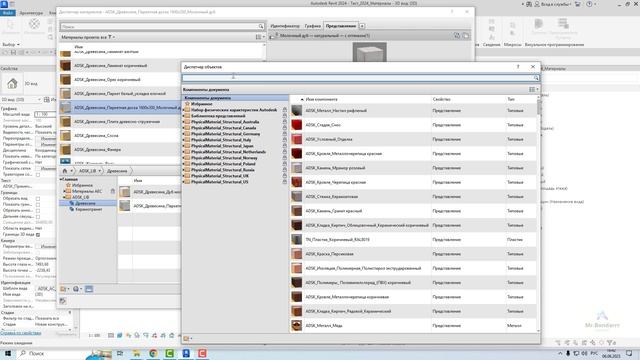The height and width of the screenshot is (360, 640).
Task: Pick ADSK_Кровля_Металлочерепица красная thumbnail
Action: [297, 153]
